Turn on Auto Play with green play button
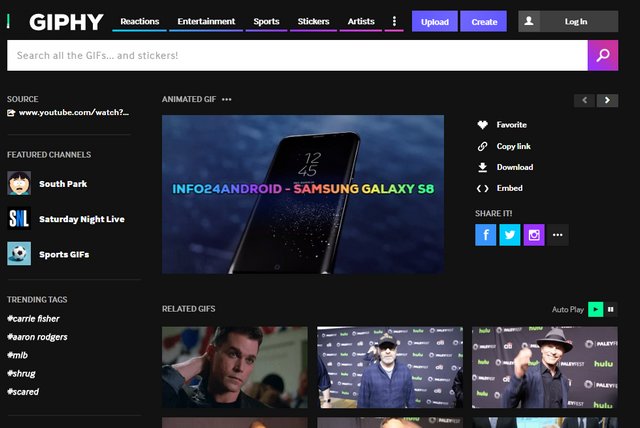The width and height of the screenshot is (640, 428). pos(596,310)
